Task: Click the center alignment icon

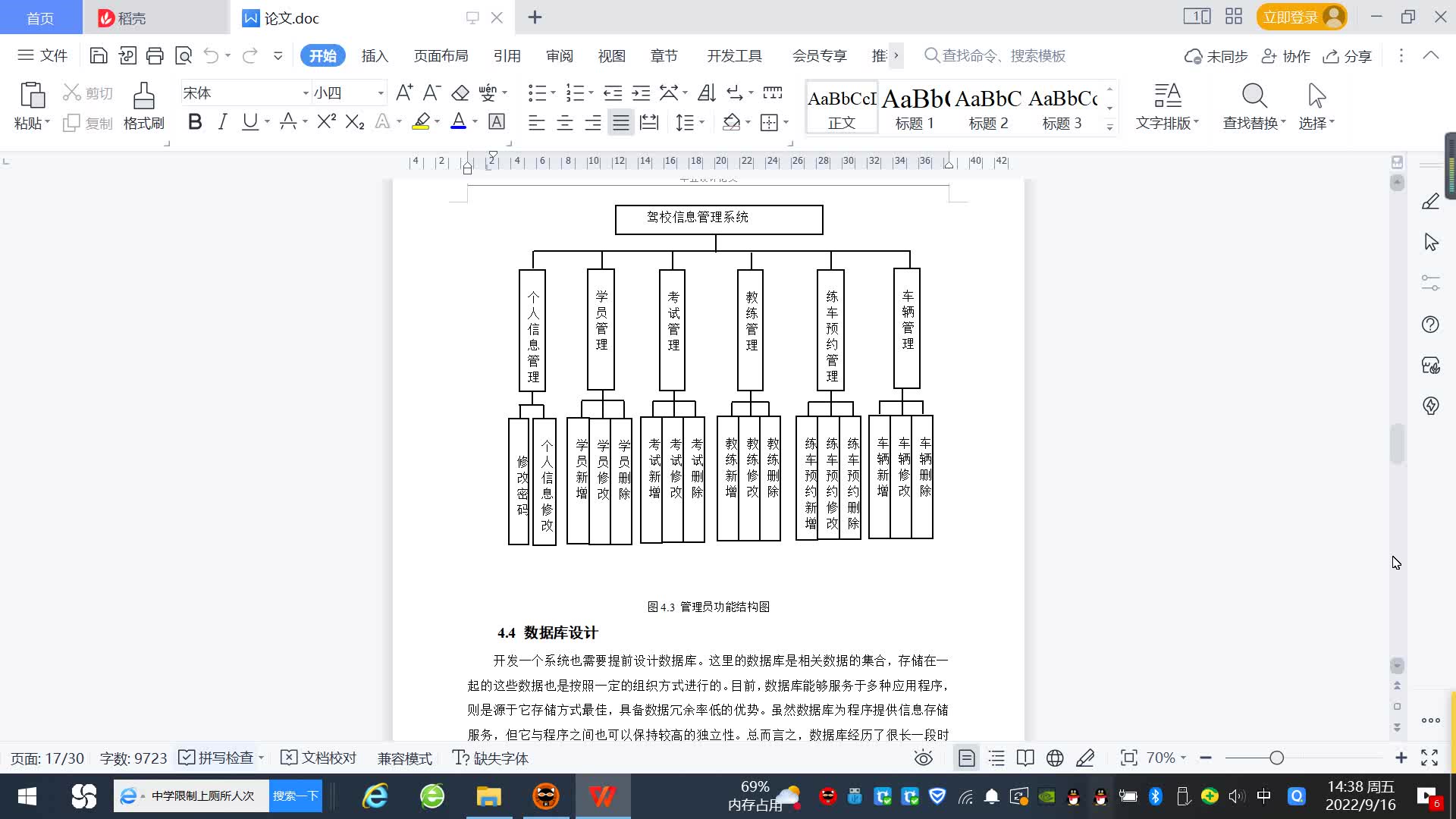Action: point(565,123)
